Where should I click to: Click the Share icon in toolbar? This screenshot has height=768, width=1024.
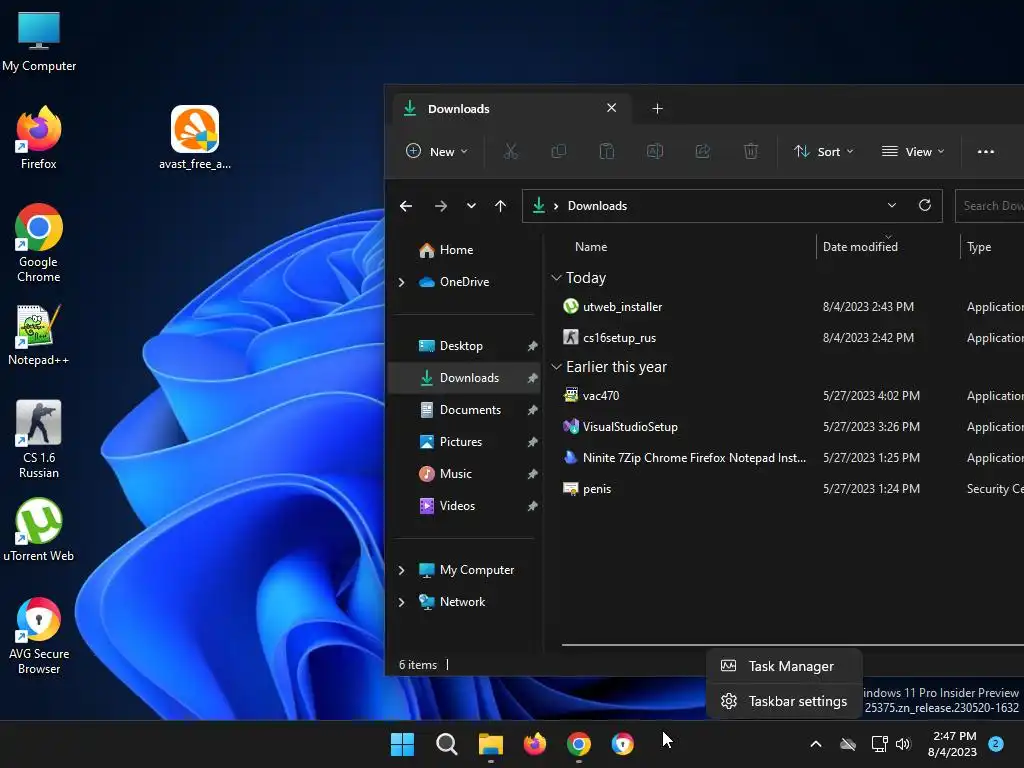pyautogui.click(x=703, y=152)
